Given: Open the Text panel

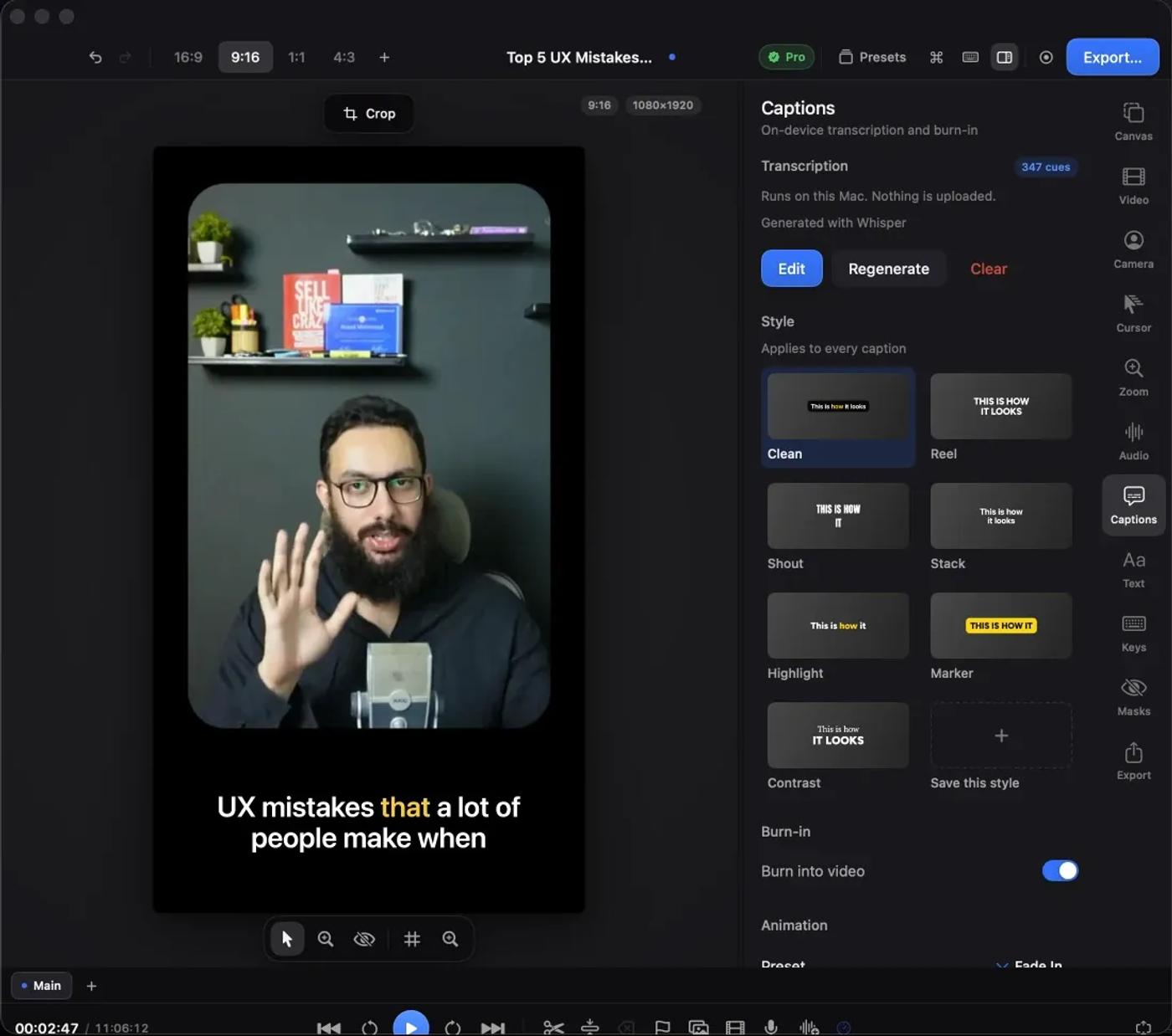Looking at the screenshot, I should tap(1133, 569).
